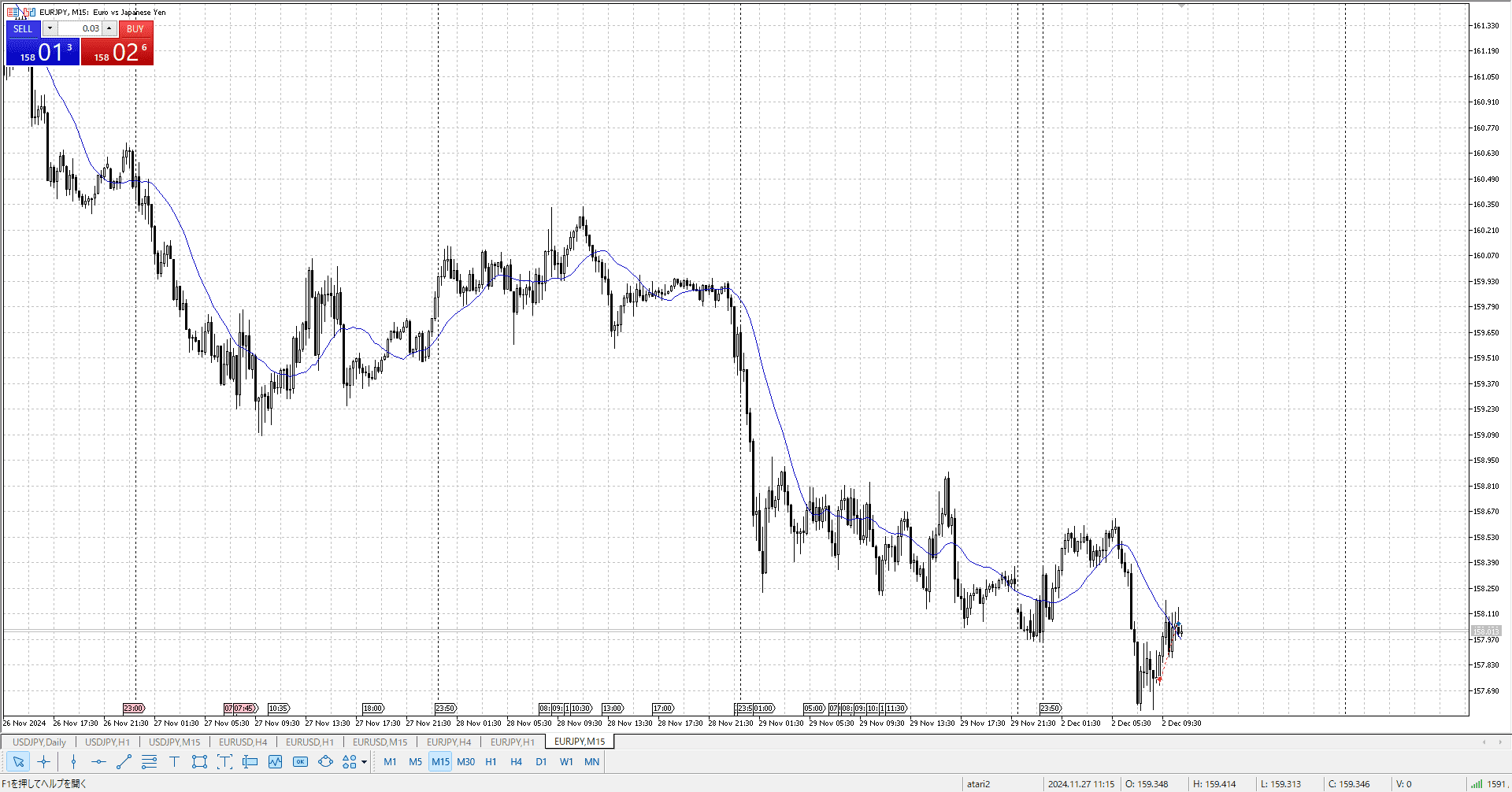The height and width of the screenshot is (792, 1512).
Task: Click the 0.03 volume input field
Action: (80, 28)
